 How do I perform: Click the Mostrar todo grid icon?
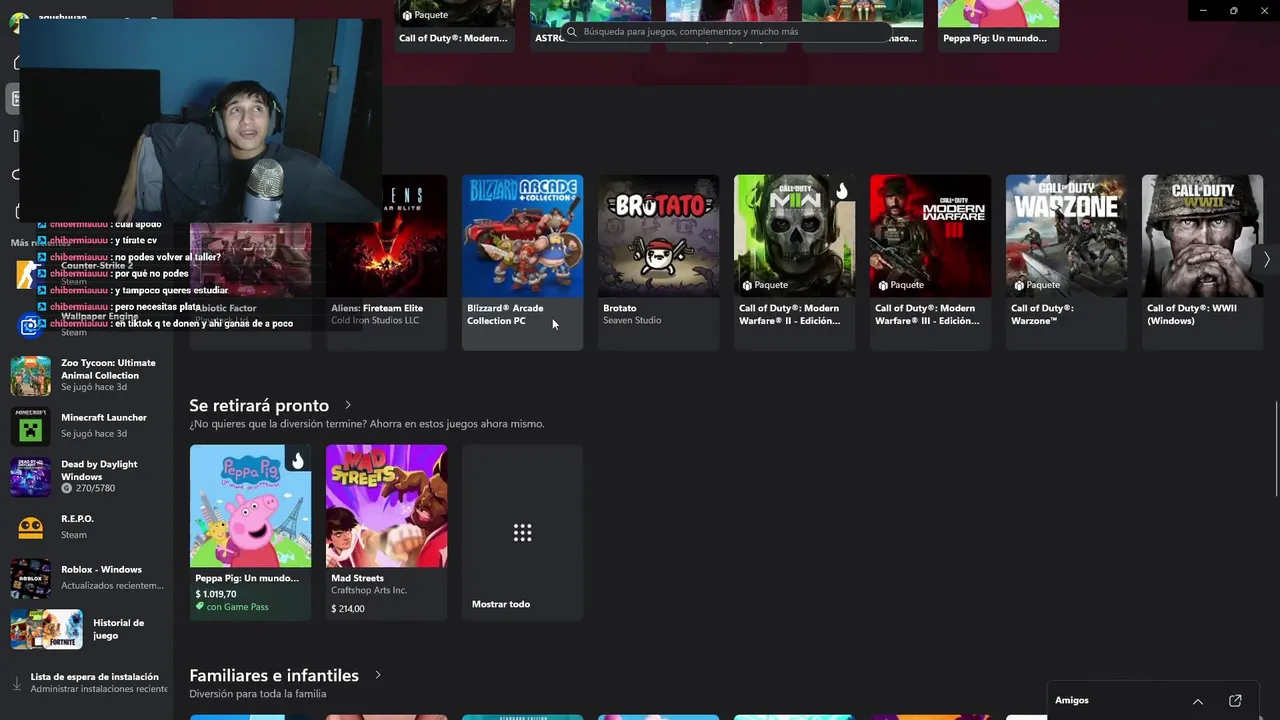(522, 532)
